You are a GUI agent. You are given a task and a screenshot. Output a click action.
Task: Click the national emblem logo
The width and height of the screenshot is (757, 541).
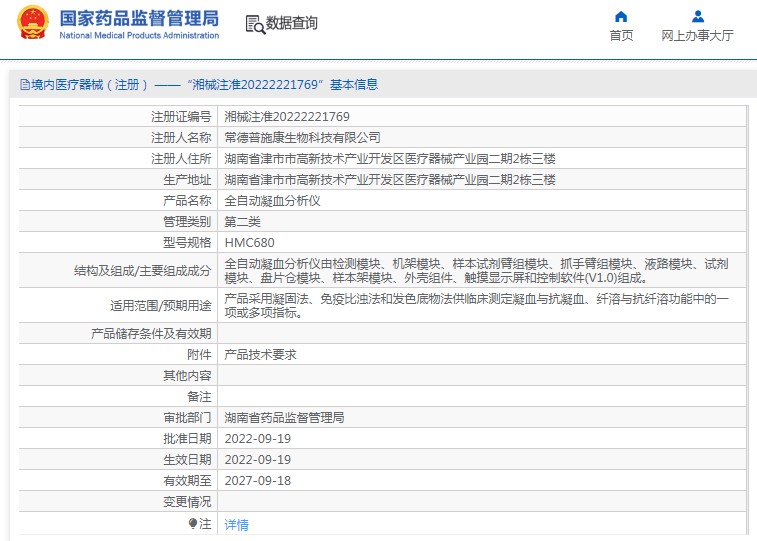pos(33,22)
